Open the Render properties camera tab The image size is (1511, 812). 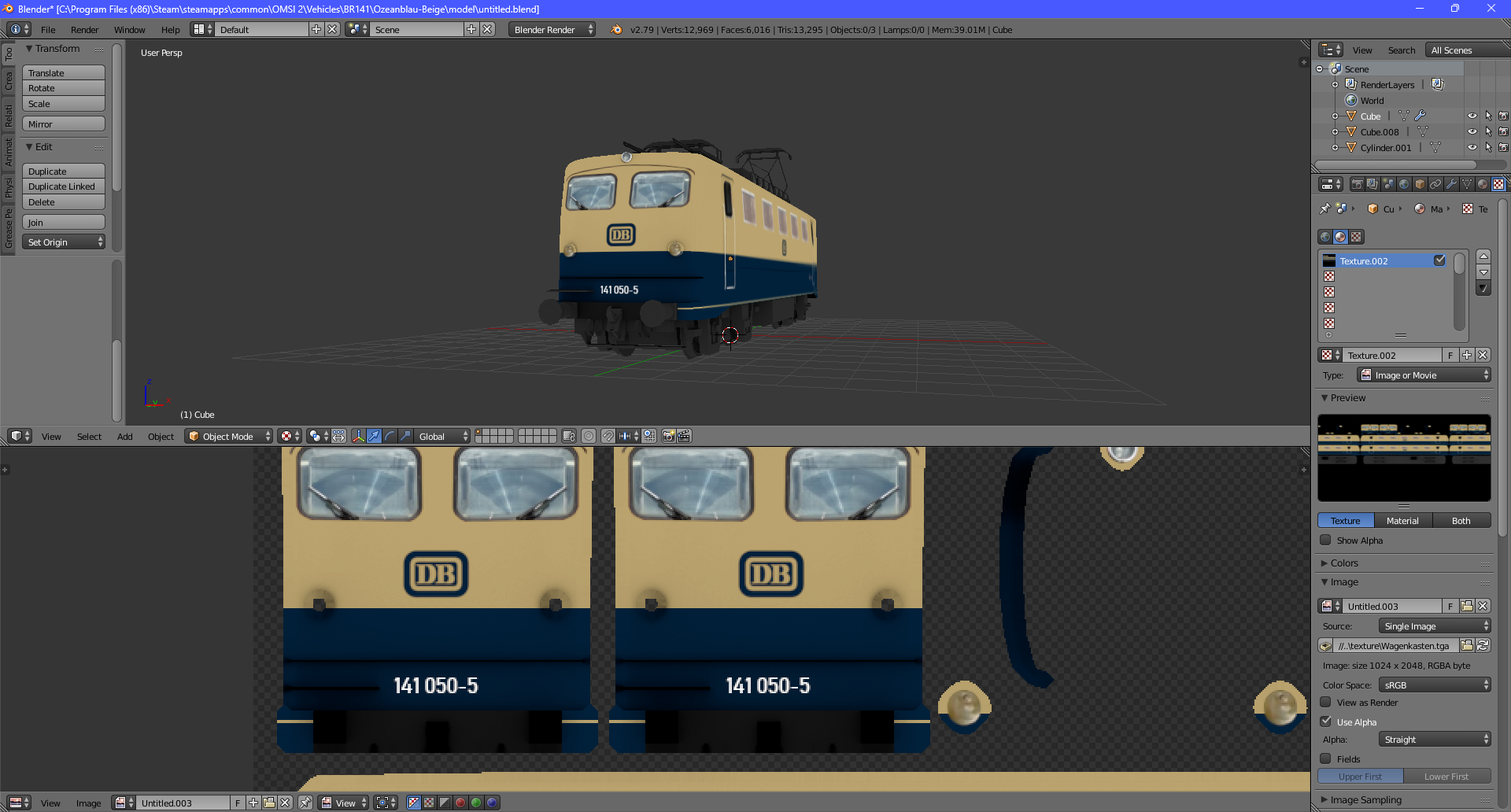point(1358,184)
